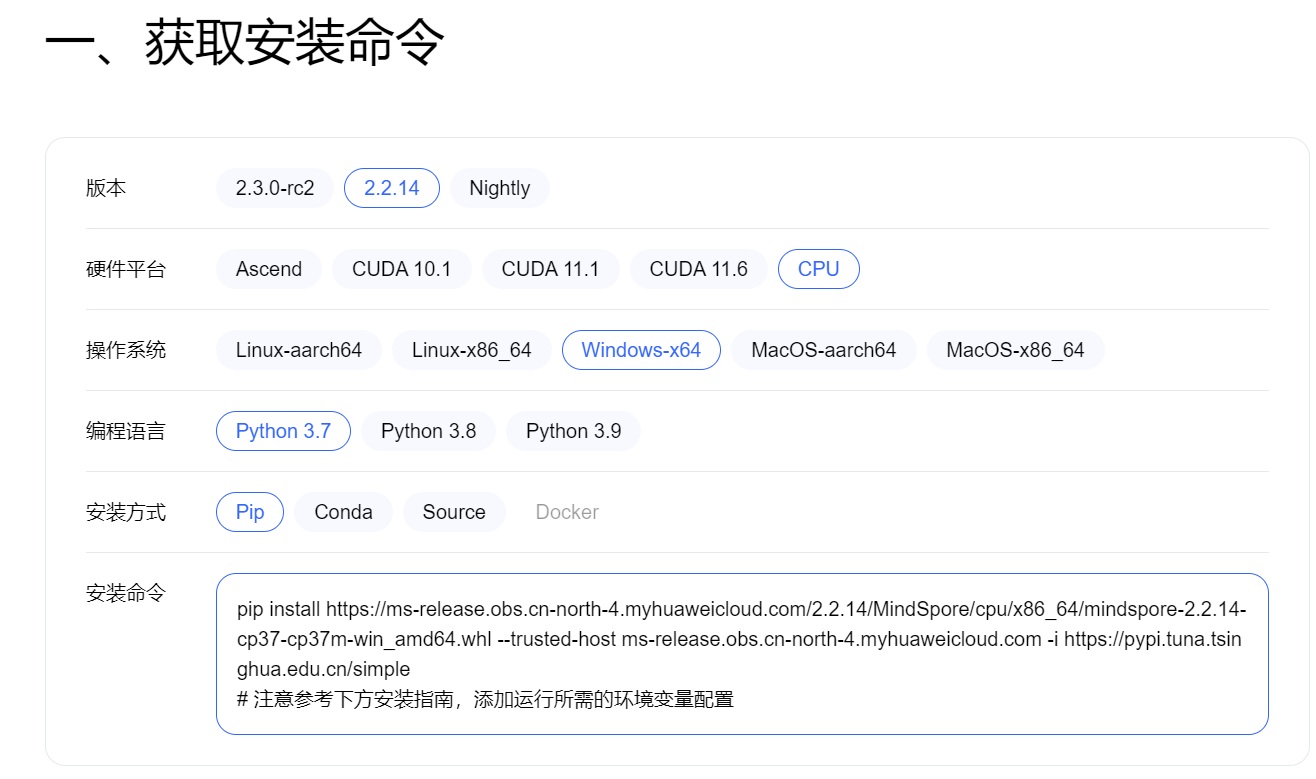Choose CUDA 10.1 as hardware platform
This screenshot has height=779, width=1316.
(401, 268)
